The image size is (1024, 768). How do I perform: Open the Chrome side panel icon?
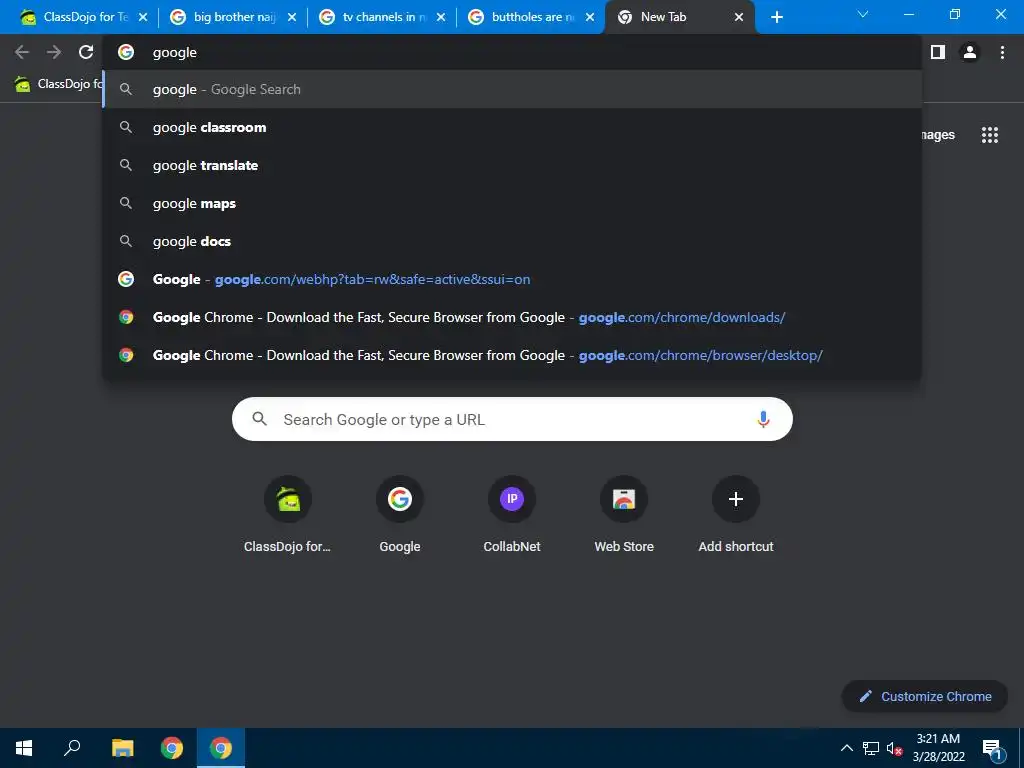(x=938, y=52)
